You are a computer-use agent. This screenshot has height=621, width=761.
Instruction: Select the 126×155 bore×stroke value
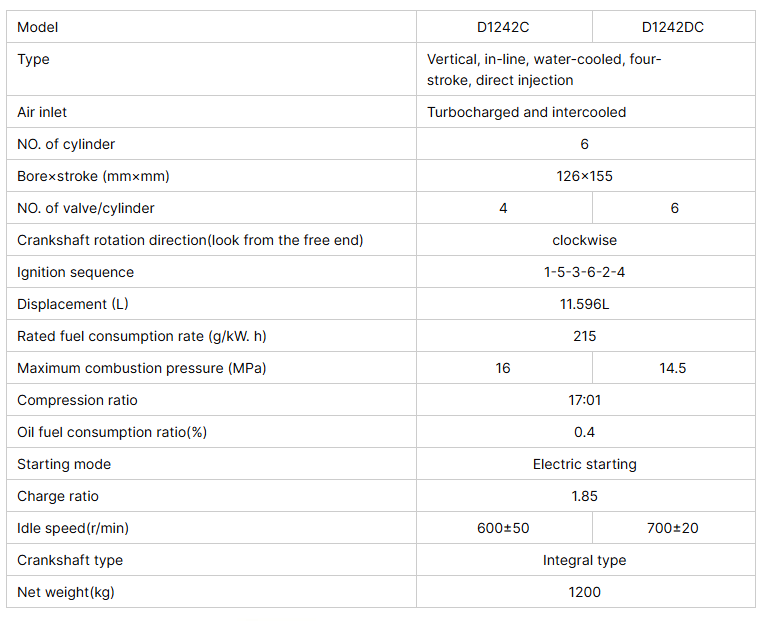pos(584,176)
